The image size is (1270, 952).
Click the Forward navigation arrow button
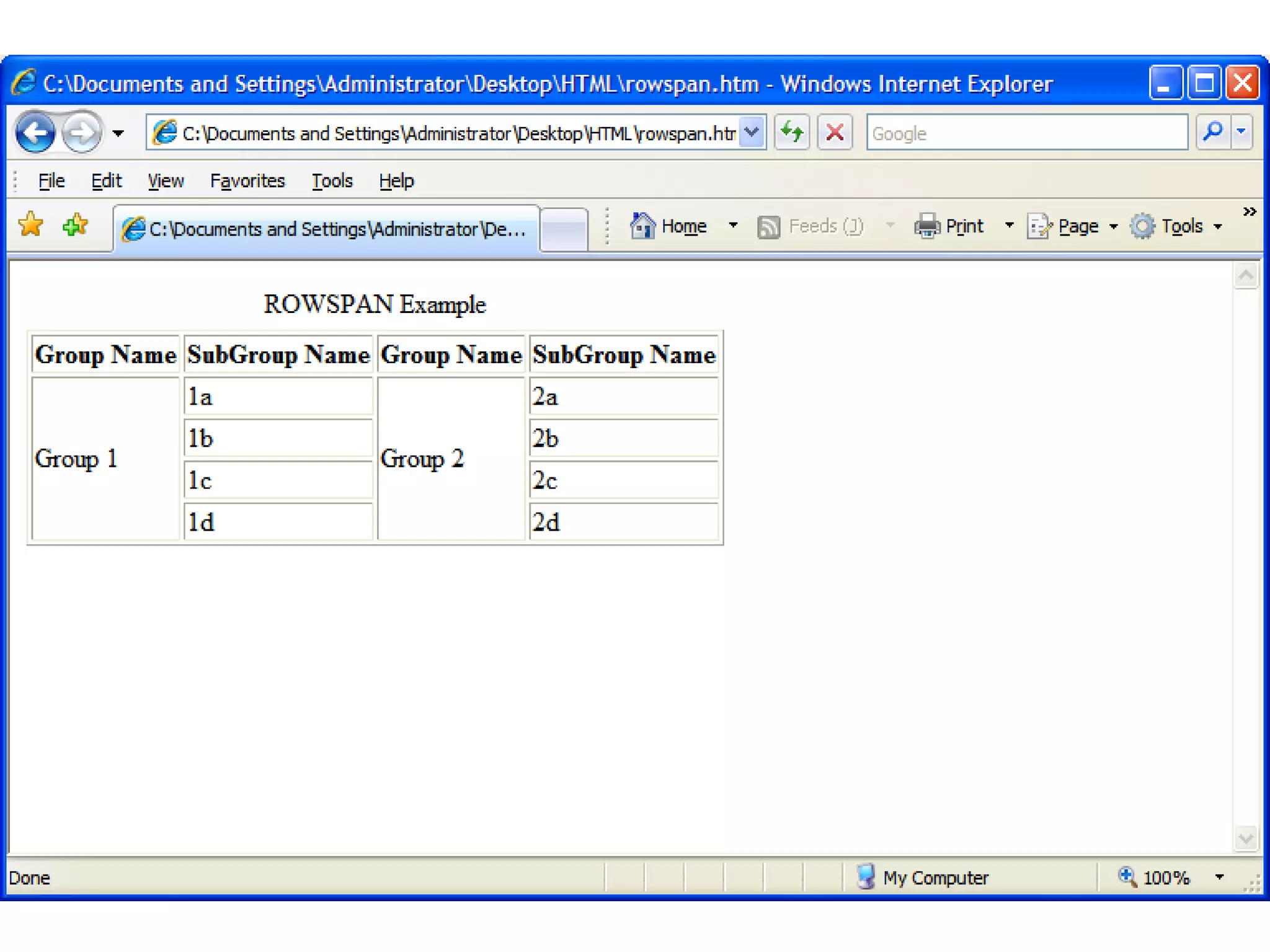[x=82, y=132]
